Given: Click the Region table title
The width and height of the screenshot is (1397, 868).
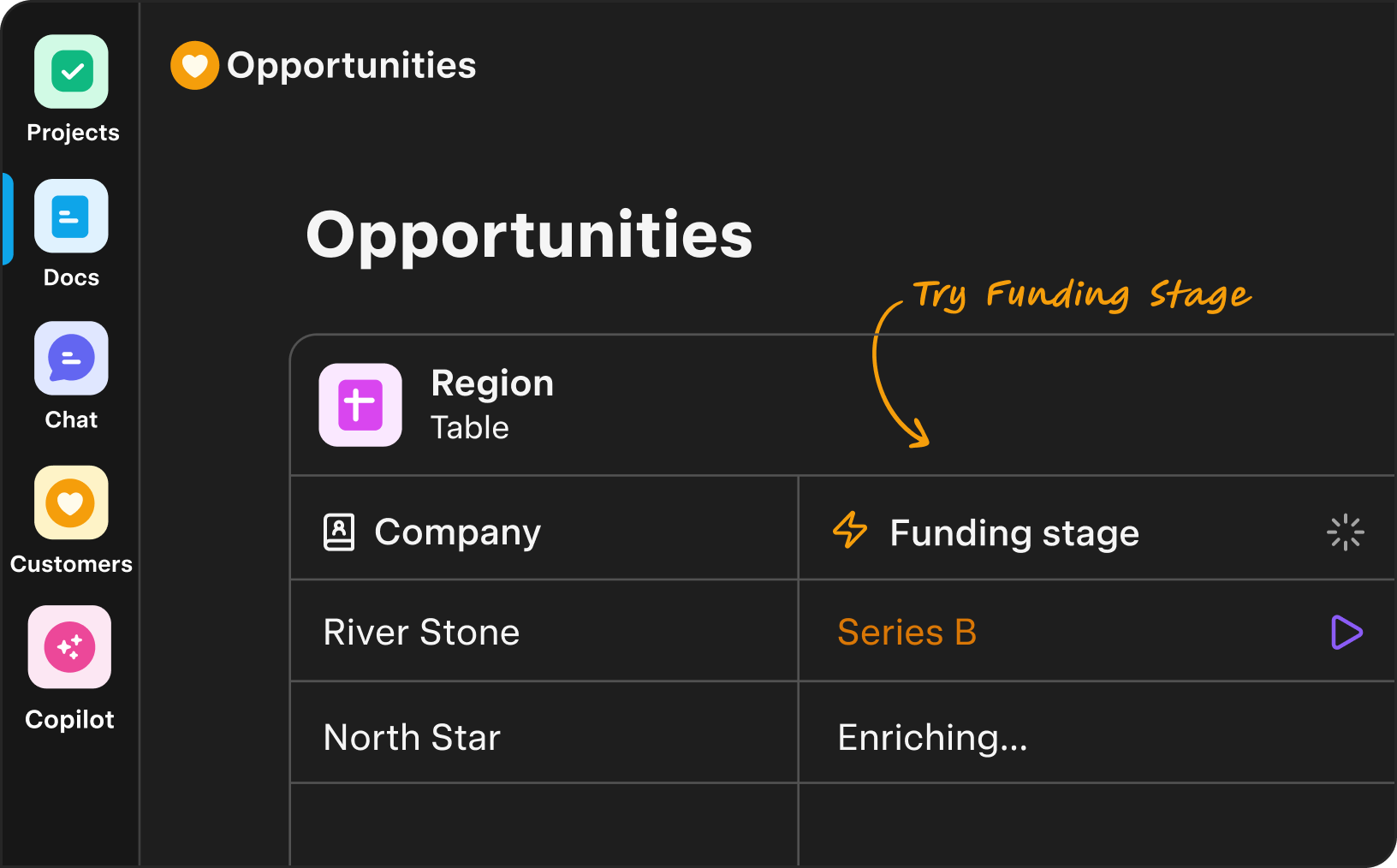Looking at the screenshot, I should (x=492, y=383).
